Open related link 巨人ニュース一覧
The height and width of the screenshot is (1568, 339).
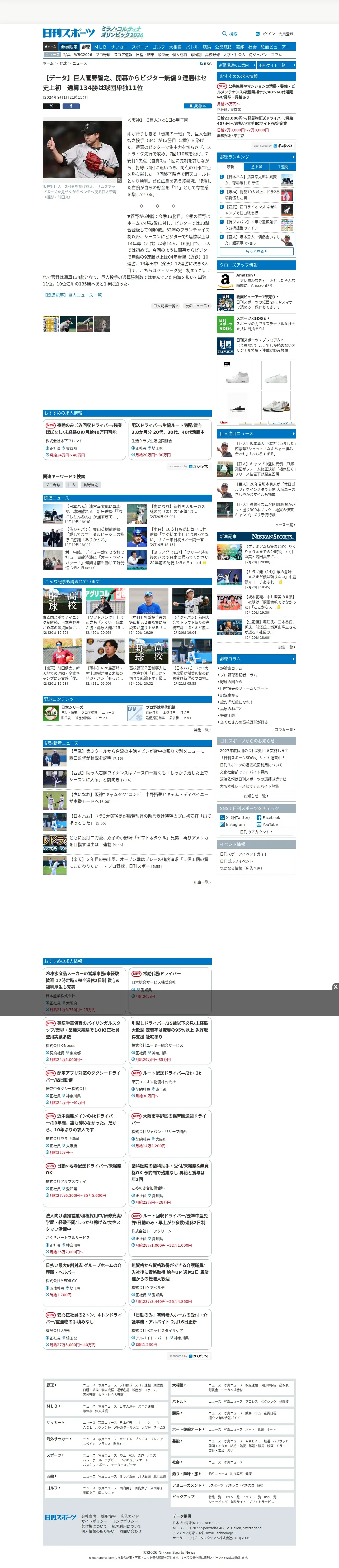(x=72, y=295)
